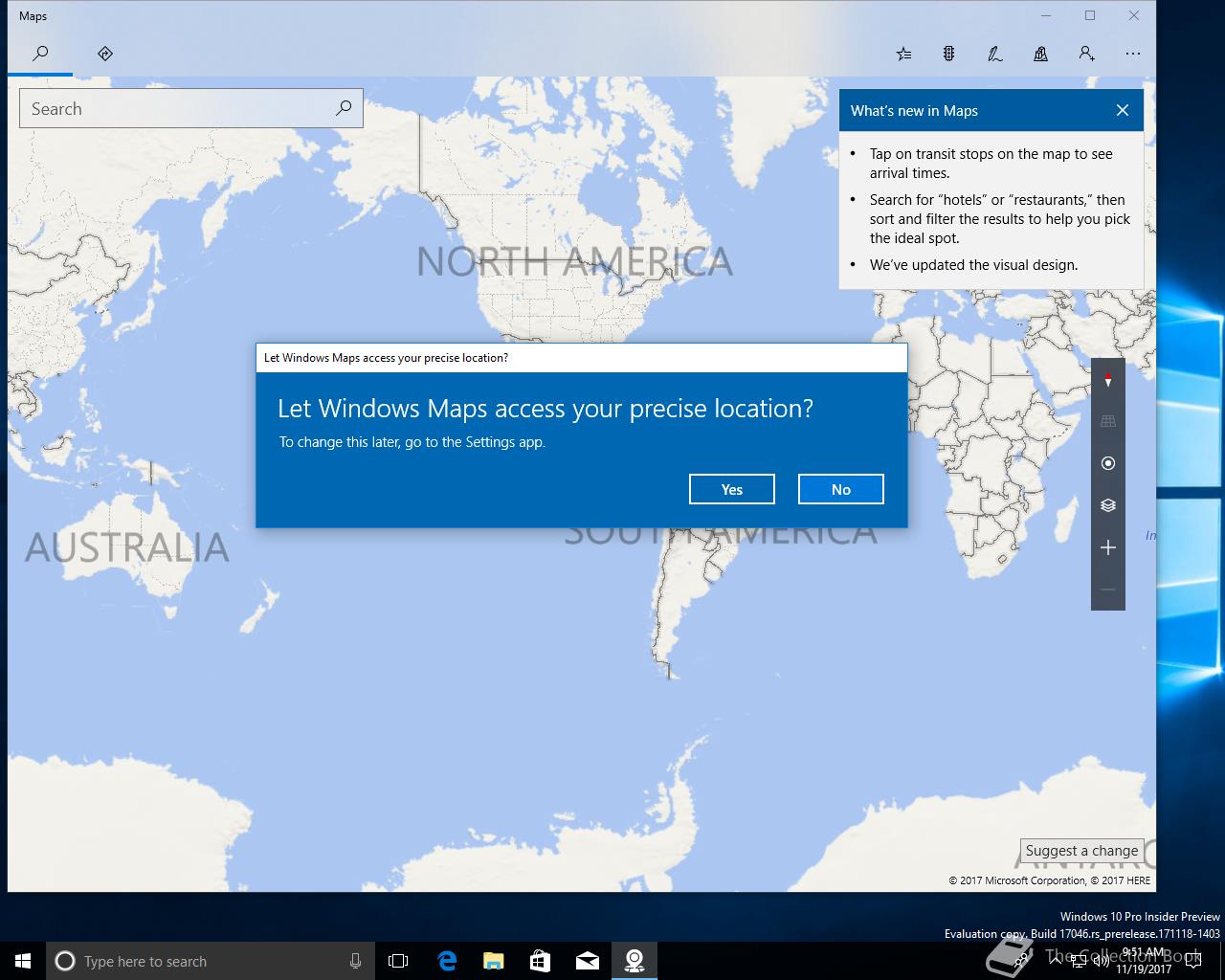Show my location target icon
The width and height of the screenshot is (1225, 980).
1108,463
